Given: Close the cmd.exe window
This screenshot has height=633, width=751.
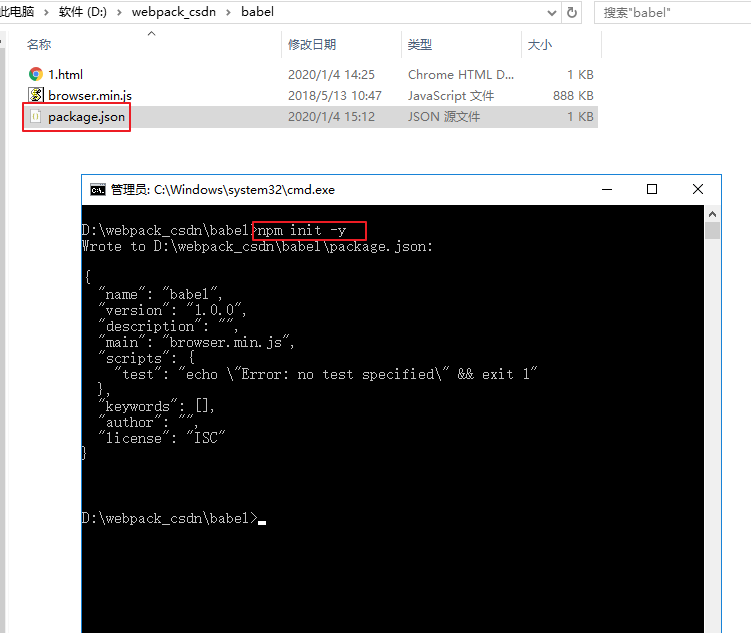Looking at the screenshot, I should pos(698,190).
